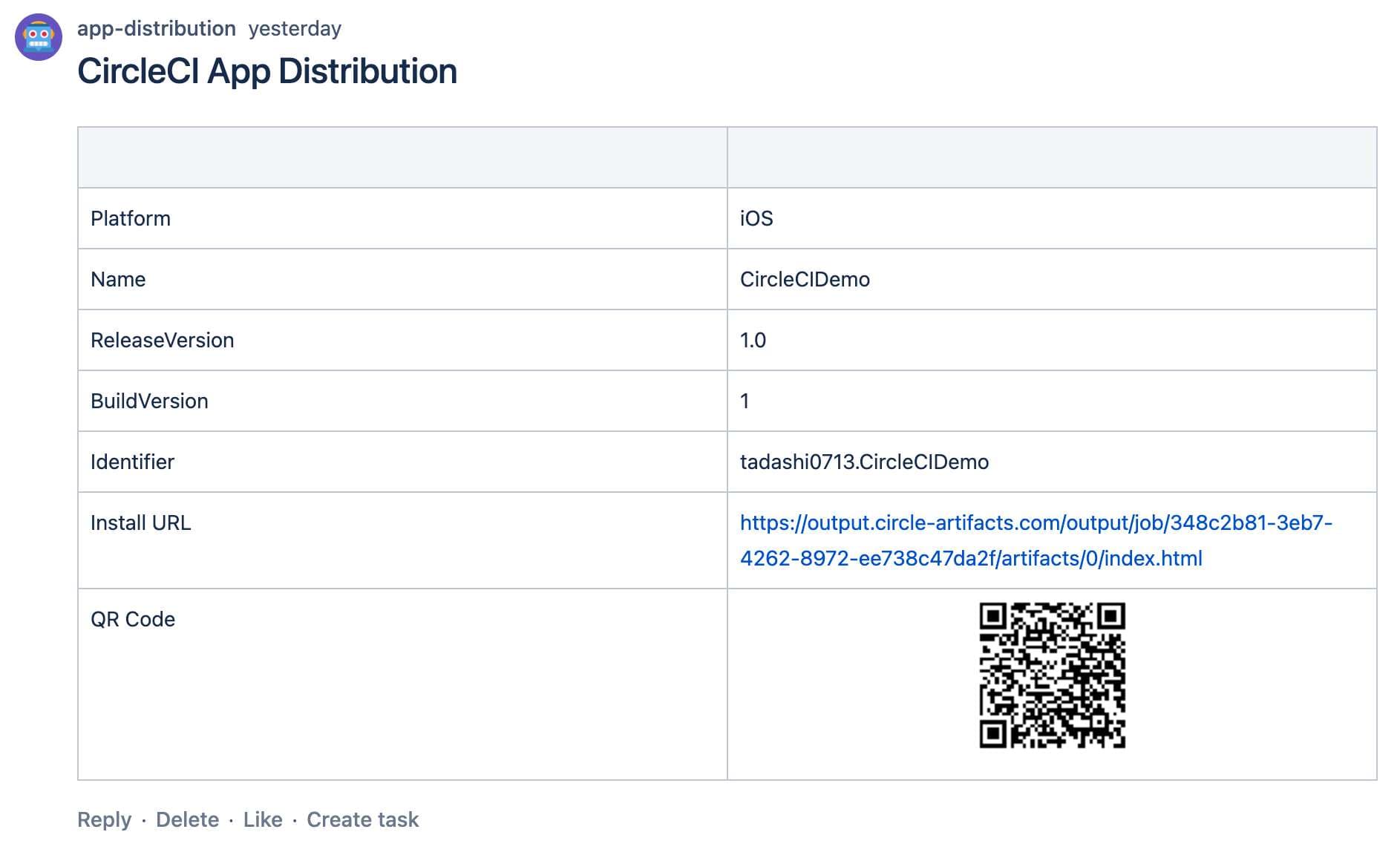
Task: Select the 'Identifier' label cell
Action: [402, 462]
